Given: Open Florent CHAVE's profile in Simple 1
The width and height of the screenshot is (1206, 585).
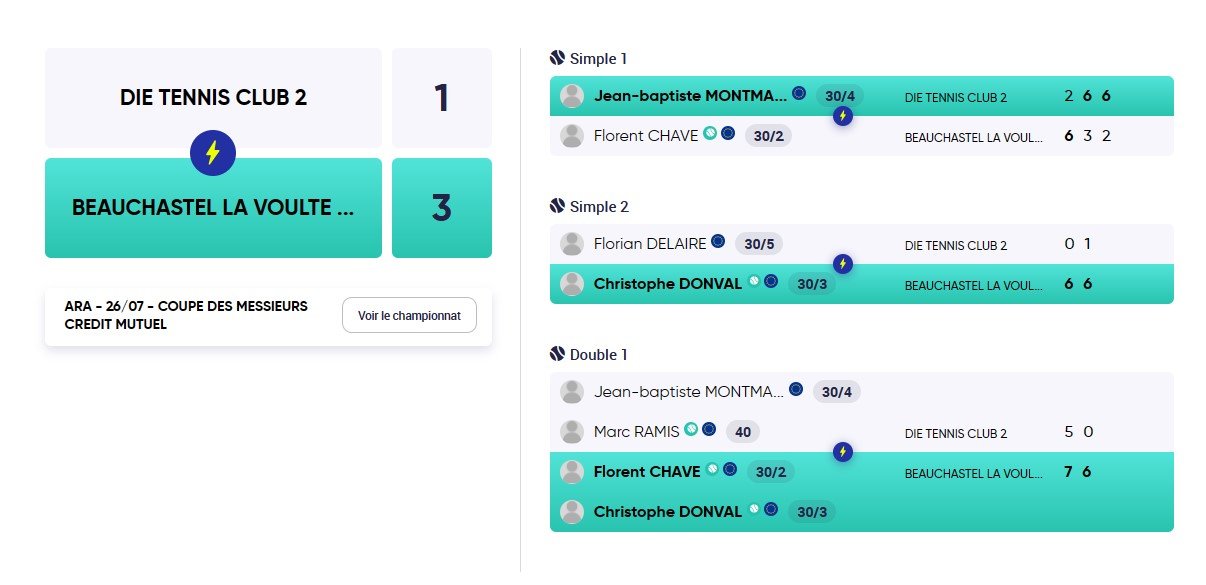Looking at the screenshot, I should [646, 136].
